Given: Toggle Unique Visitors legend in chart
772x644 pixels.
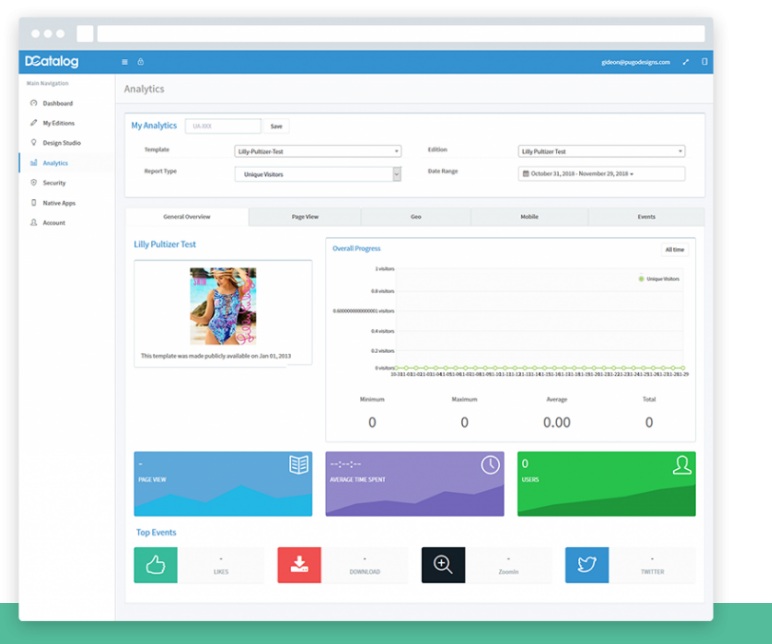Looking at the screenshot, I should click(659, 279).
